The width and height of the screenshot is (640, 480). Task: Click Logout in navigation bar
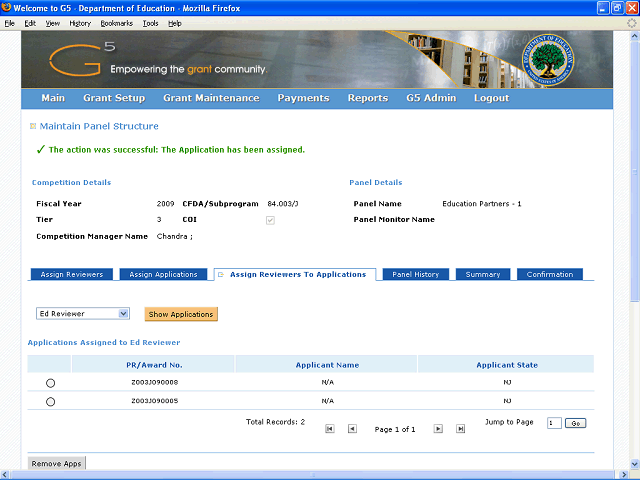pos(491,98)
